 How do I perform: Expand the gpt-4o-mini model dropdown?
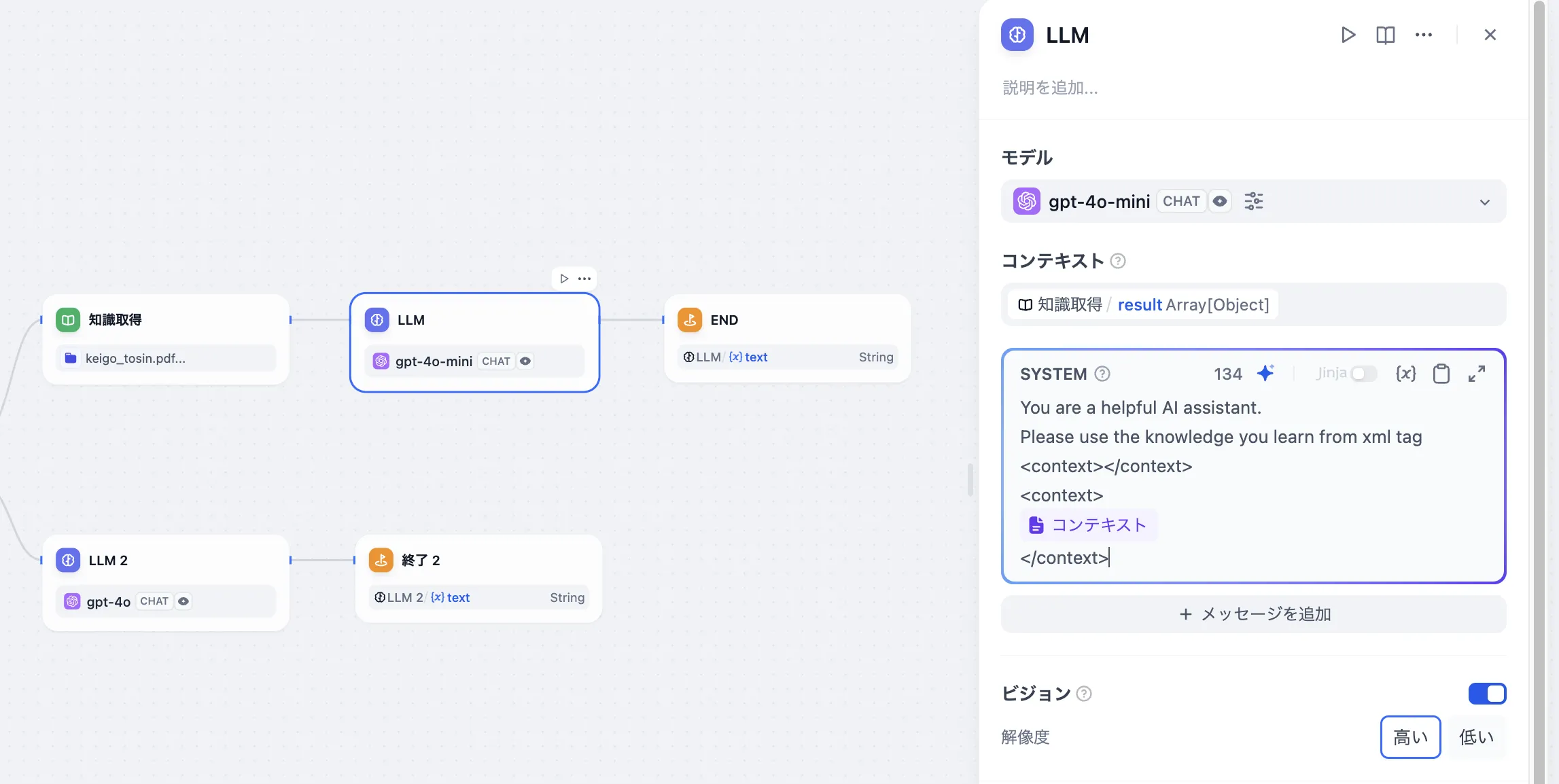tap(1484, 202)
